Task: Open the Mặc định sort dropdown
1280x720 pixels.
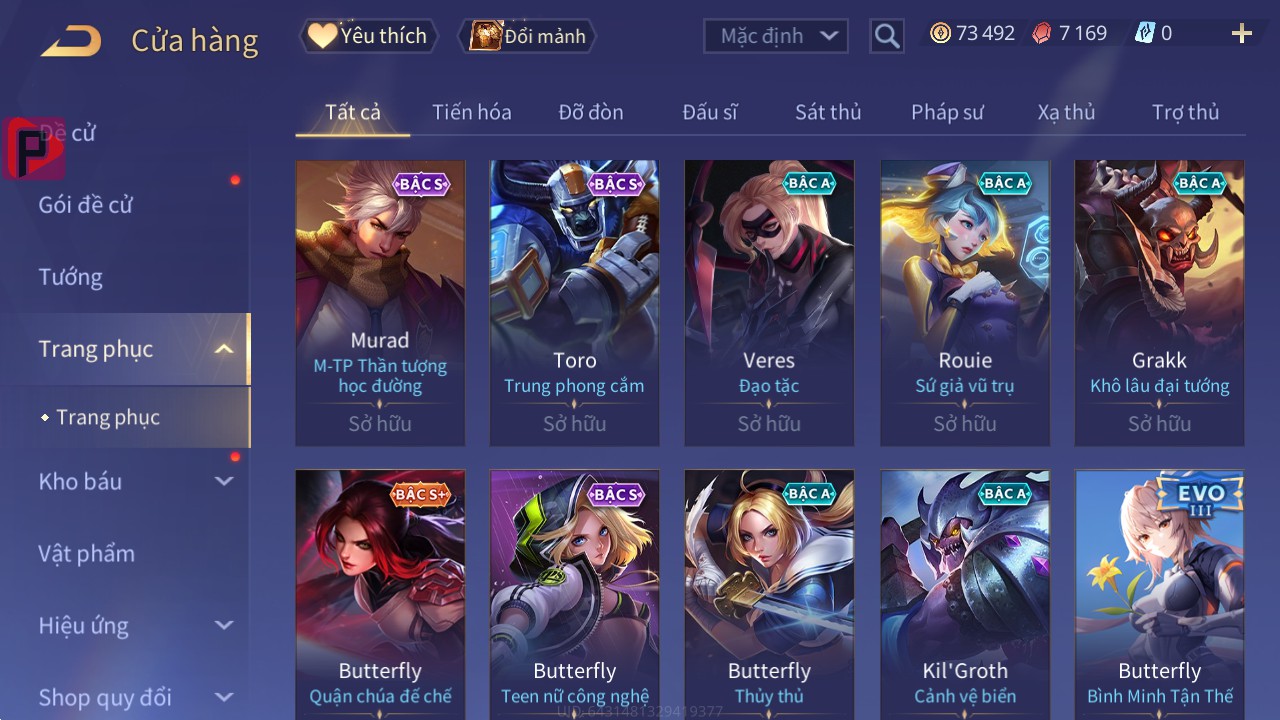Action: tap(776, 36)
